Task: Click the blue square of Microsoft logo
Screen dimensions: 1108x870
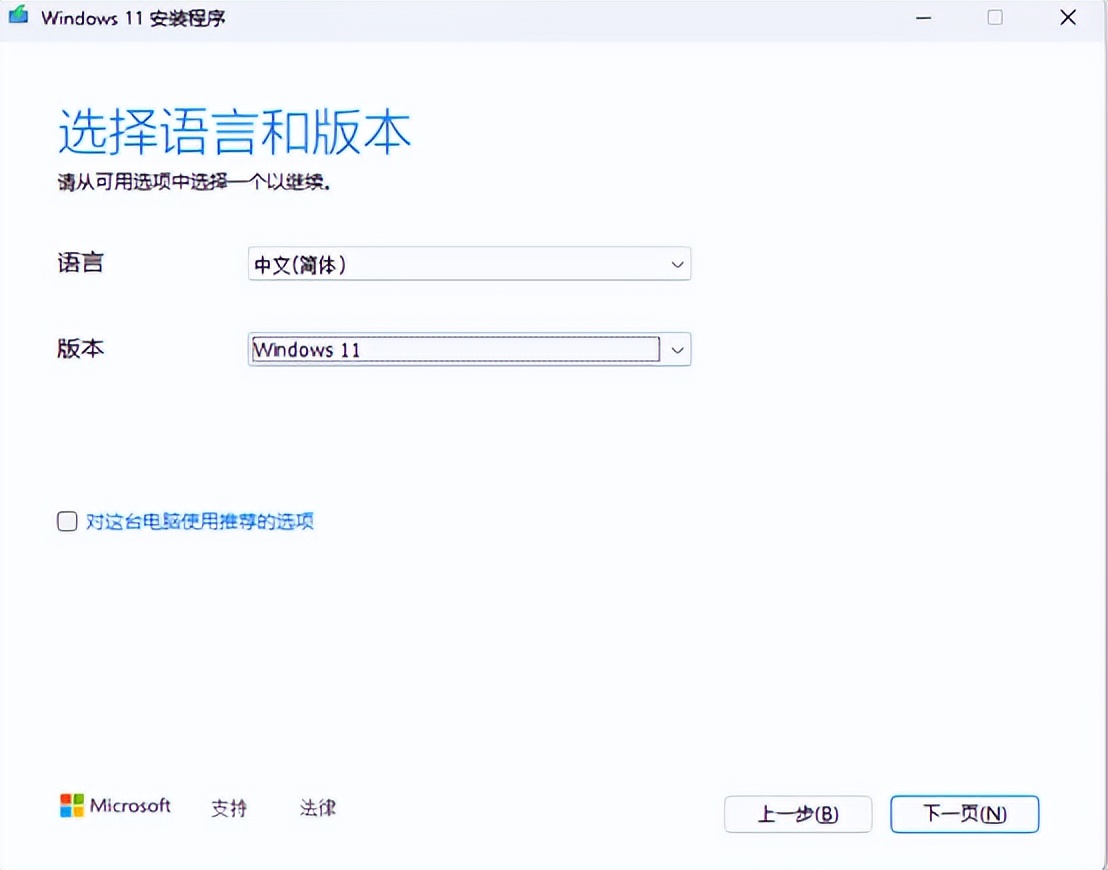Action: coord(65,811)
